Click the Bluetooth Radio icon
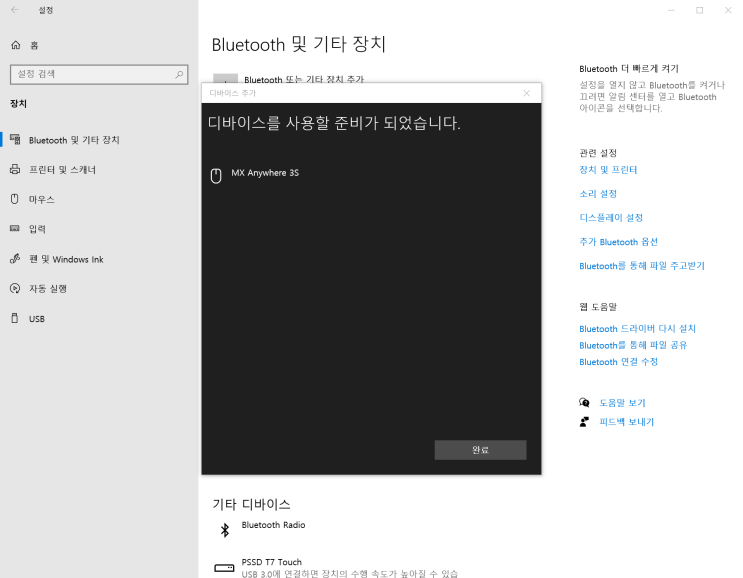This screenshot has width=743, height=578. pyautogui.click(x=225, y=530)
